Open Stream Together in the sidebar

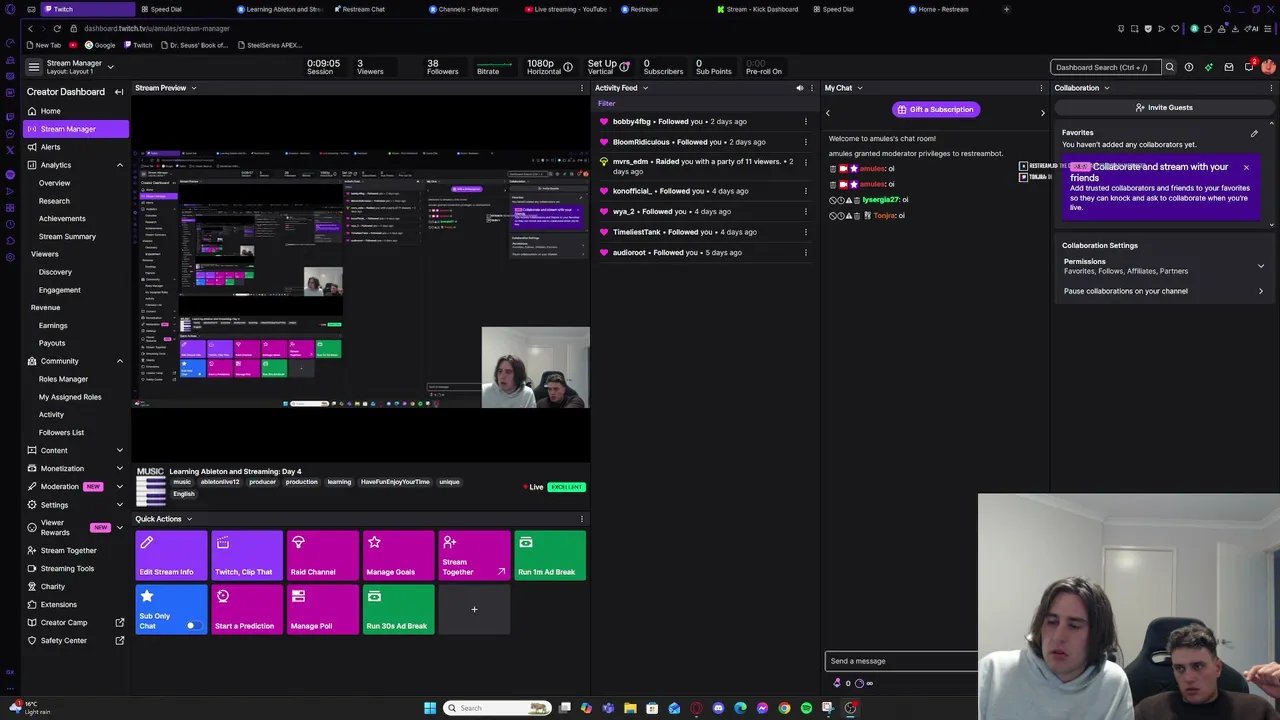point(76,551)
